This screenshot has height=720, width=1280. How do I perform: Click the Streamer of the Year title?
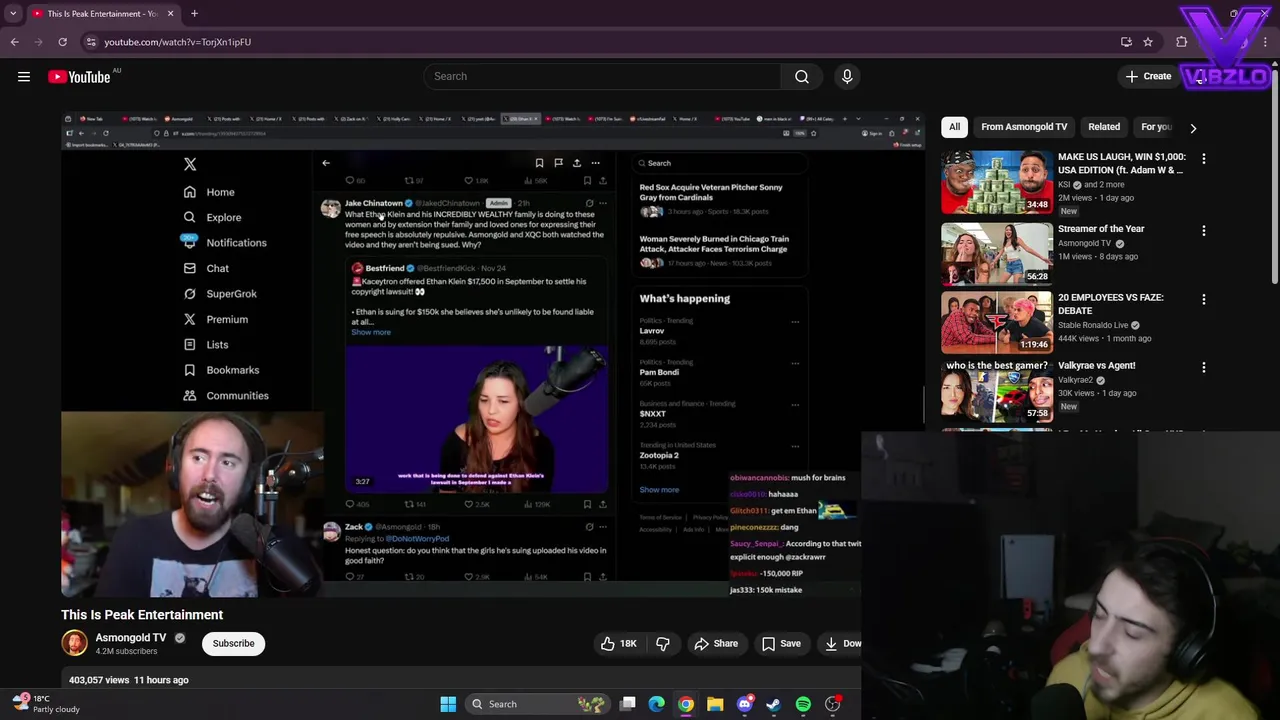click(1101, 229)
